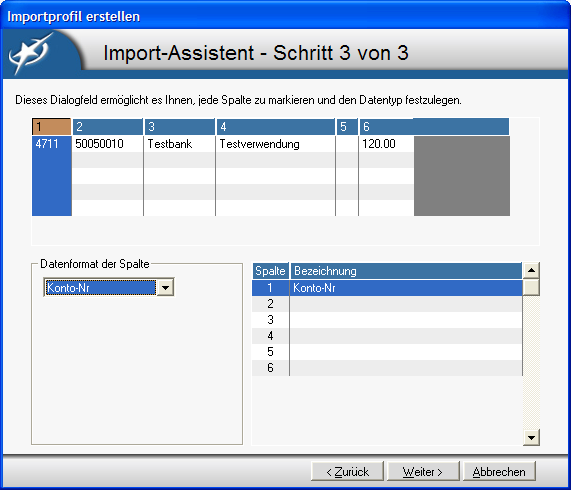Image resolution: width=571 pixels, height=490 pixels.
Task: Select column header 4 in preview grid
Action: coord(275,127)
